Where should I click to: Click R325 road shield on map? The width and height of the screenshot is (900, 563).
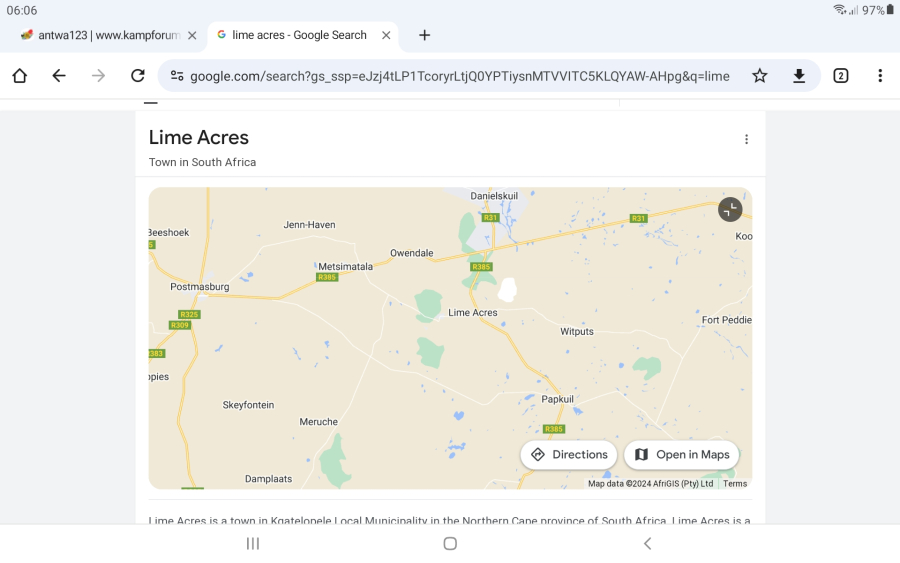point(189,314)
